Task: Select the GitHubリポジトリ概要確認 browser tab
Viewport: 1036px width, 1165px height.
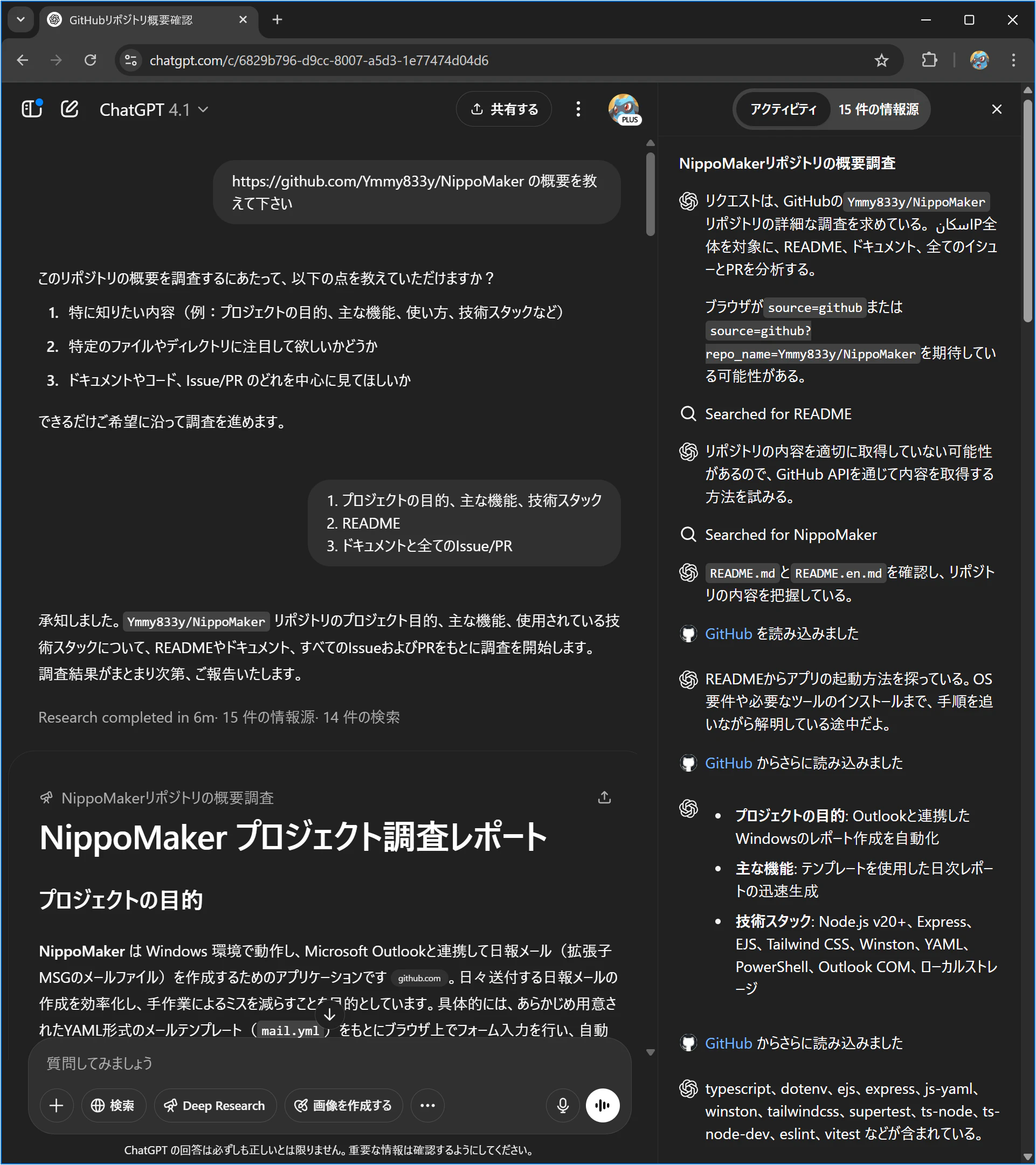Action: pyautogui.click(x=148, y=20)
